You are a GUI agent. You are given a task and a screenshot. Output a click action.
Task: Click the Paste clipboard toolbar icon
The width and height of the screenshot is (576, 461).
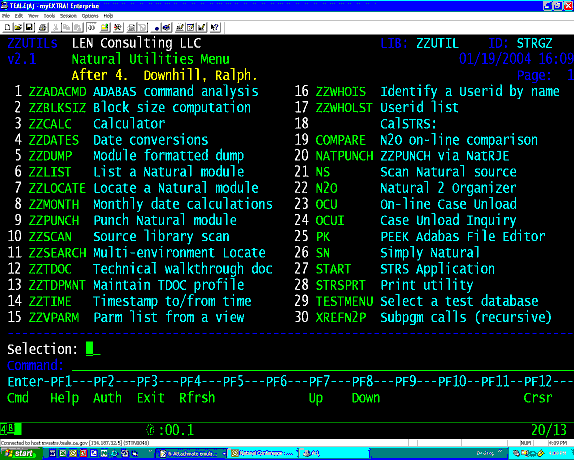78,27
